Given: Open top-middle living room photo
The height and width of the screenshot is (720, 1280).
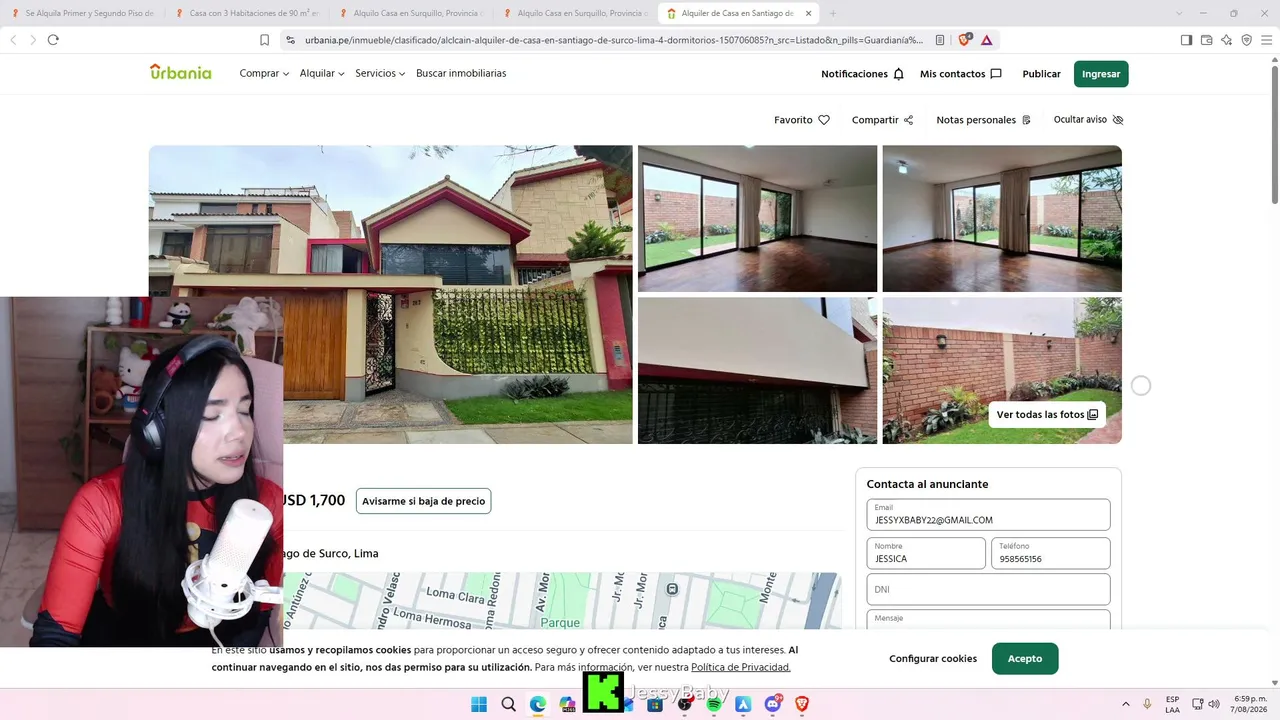Looking at the screenshot, I should [757, 218].
